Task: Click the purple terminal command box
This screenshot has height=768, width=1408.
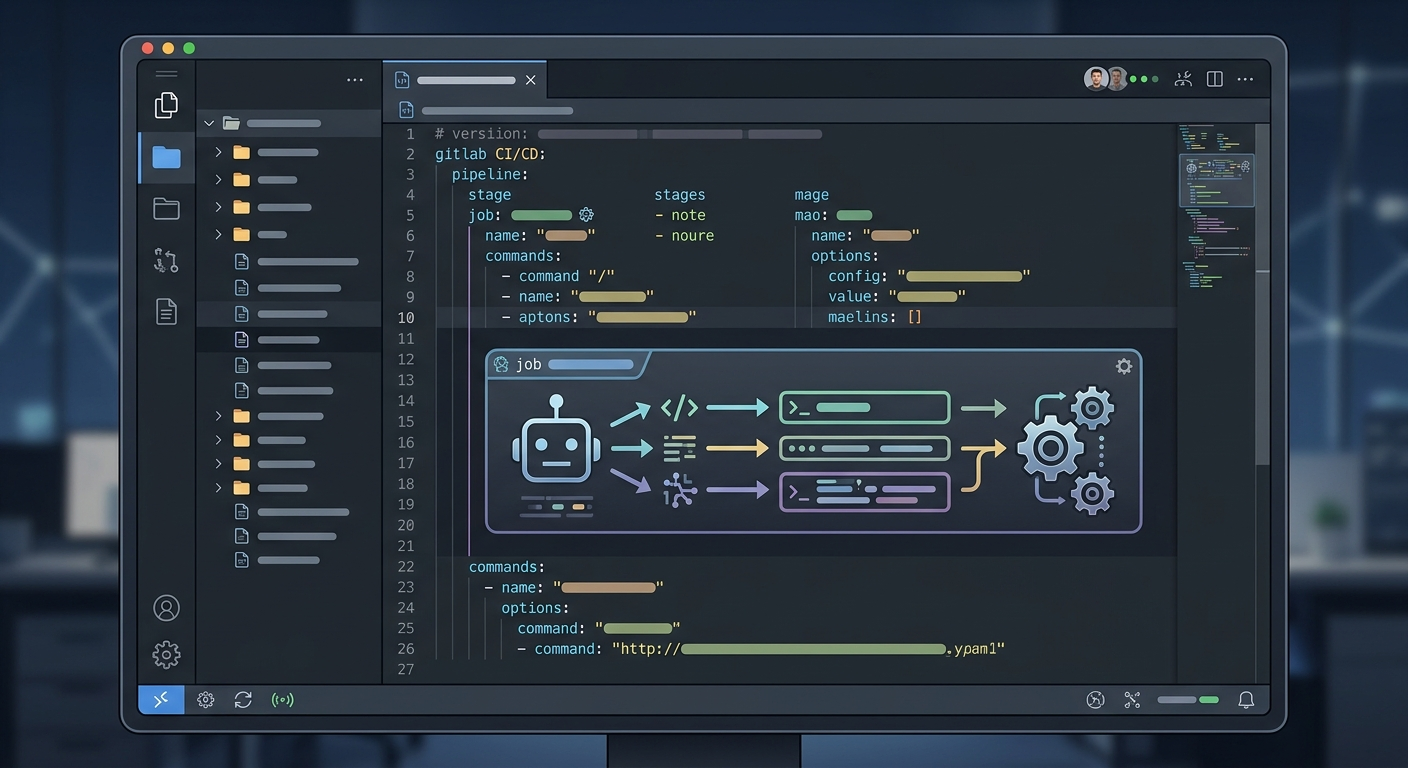Action: (x=864, y=491)
